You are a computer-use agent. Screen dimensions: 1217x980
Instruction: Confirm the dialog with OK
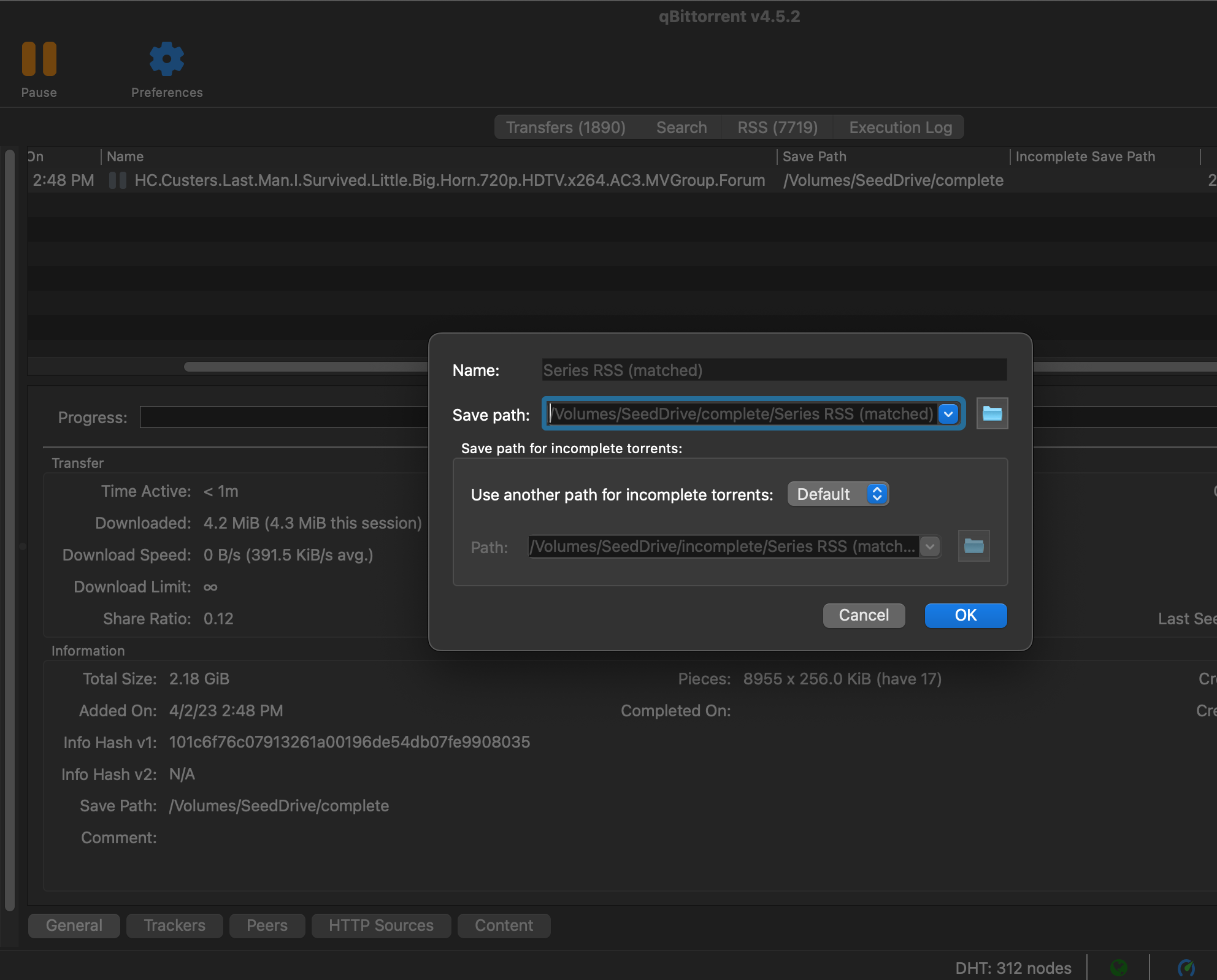tap(965, 615)
